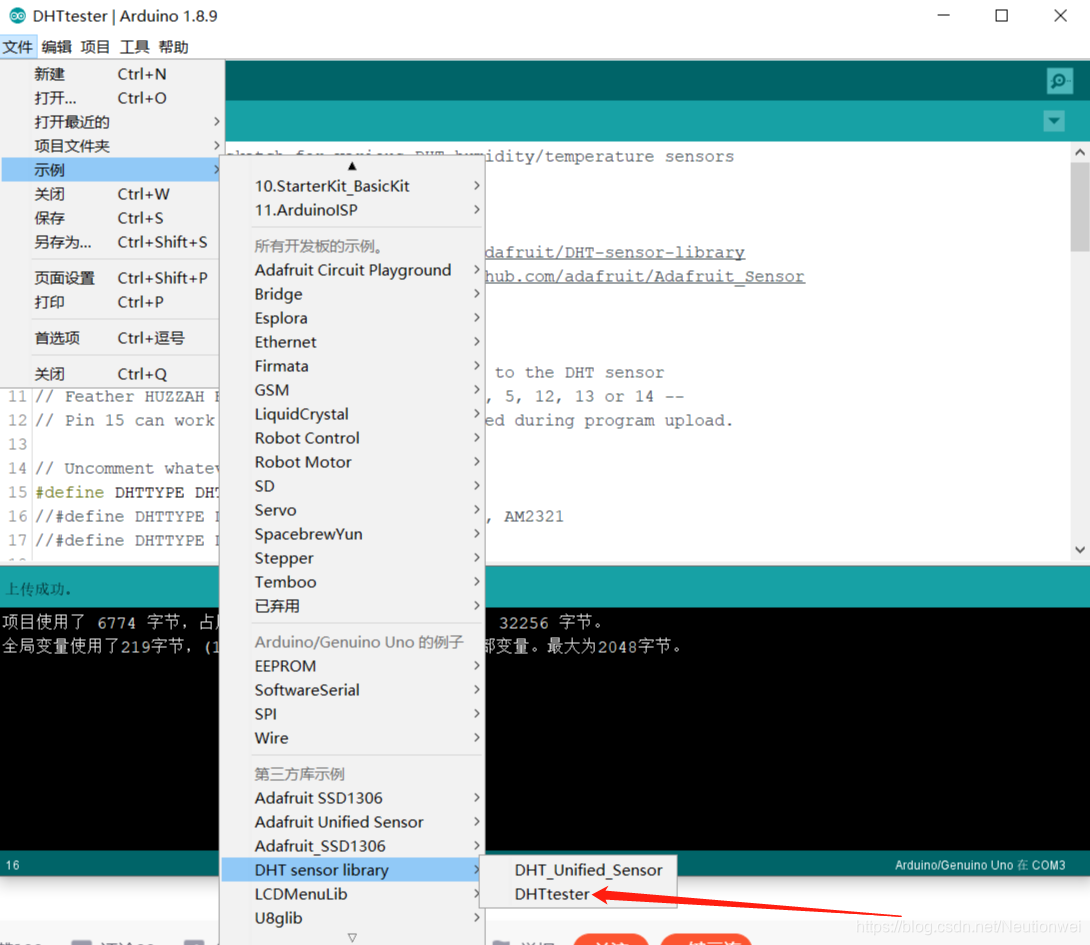Open U8glib examples submenu
This screenshot has width=1090, height=945.
point(352,918)
